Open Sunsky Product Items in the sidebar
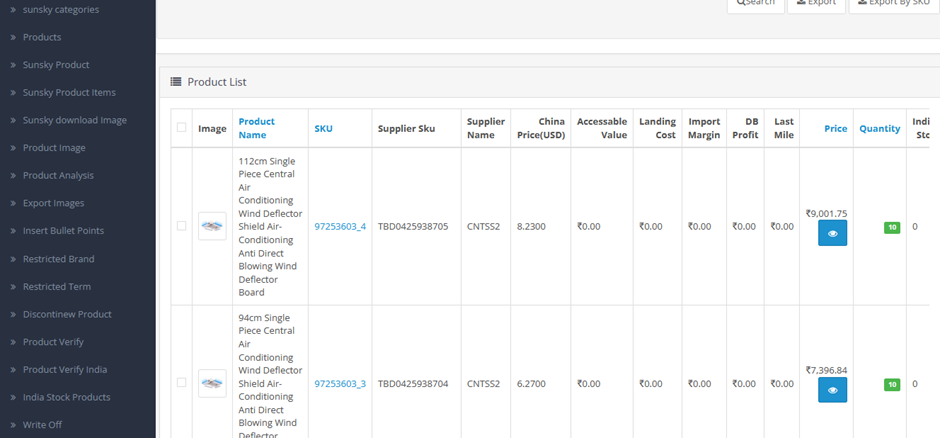The height and width of the screenshot is (438, 940). click(69, 93)
